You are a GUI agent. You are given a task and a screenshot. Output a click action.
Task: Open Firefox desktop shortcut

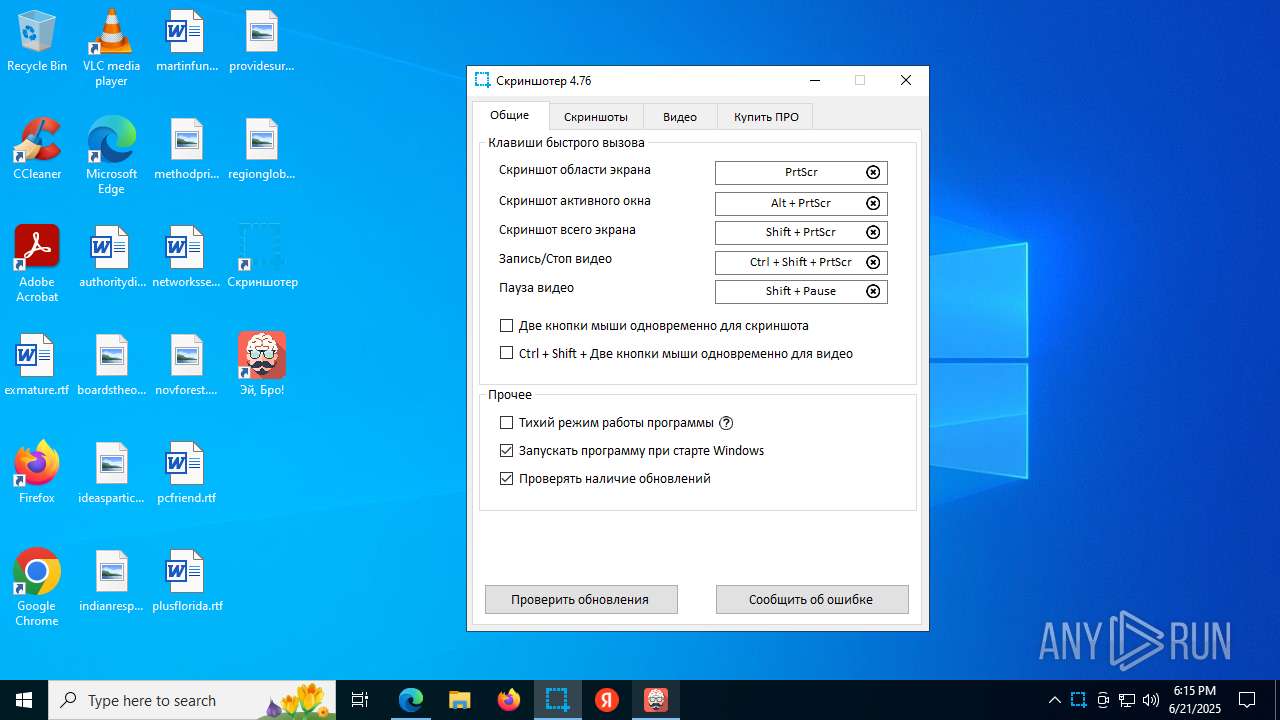[37, 473]
